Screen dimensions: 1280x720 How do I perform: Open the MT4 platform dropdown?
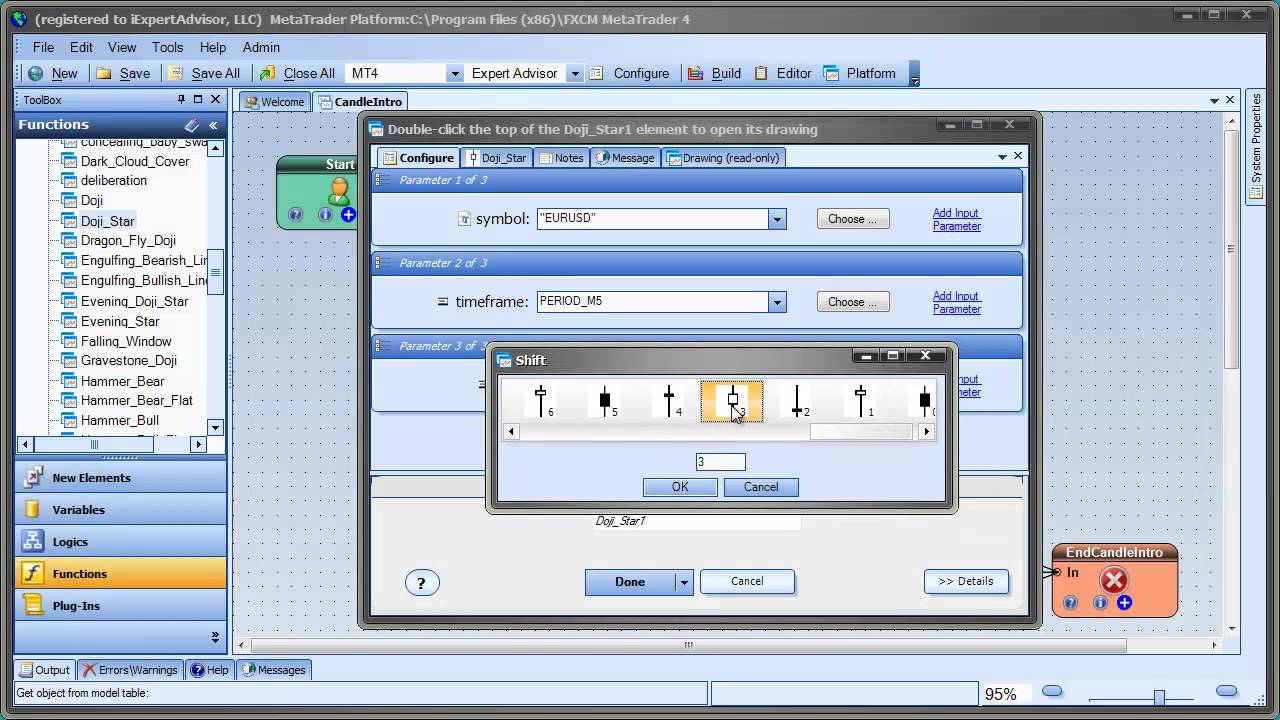pos(454,73)
